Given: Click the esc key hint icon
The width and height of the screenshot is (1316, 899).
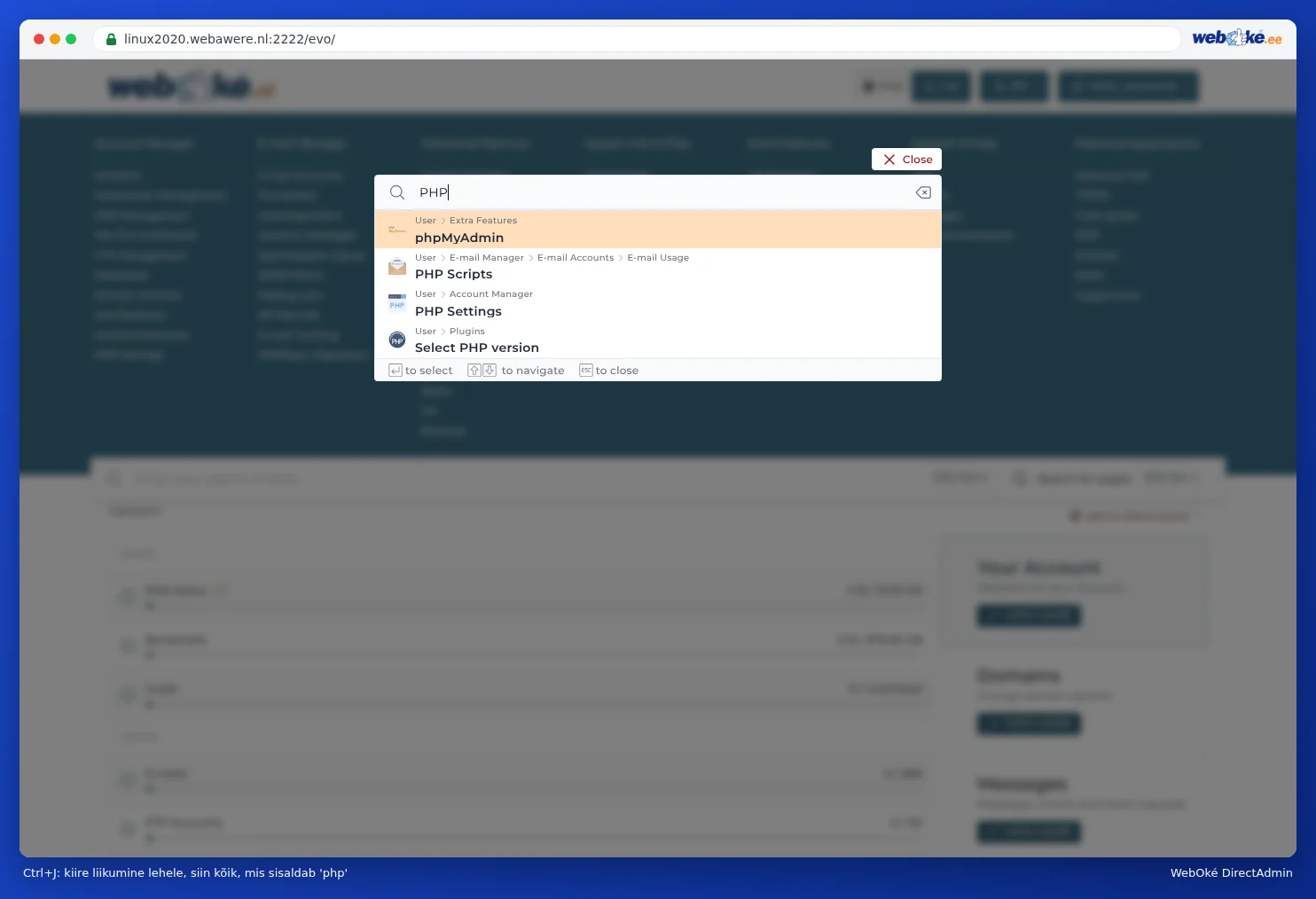Looking at the screenshot, I should click(586, 371).
